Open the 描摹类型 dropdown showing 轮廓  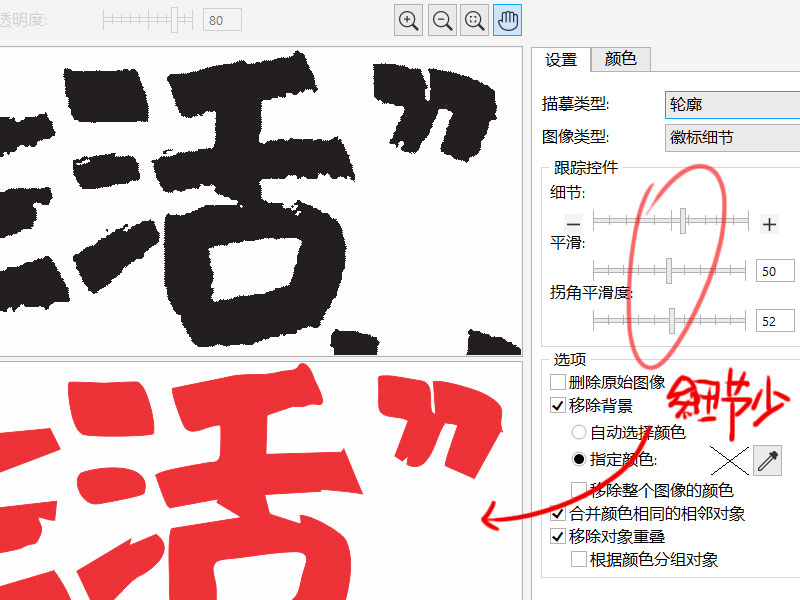tap(733, 105)
